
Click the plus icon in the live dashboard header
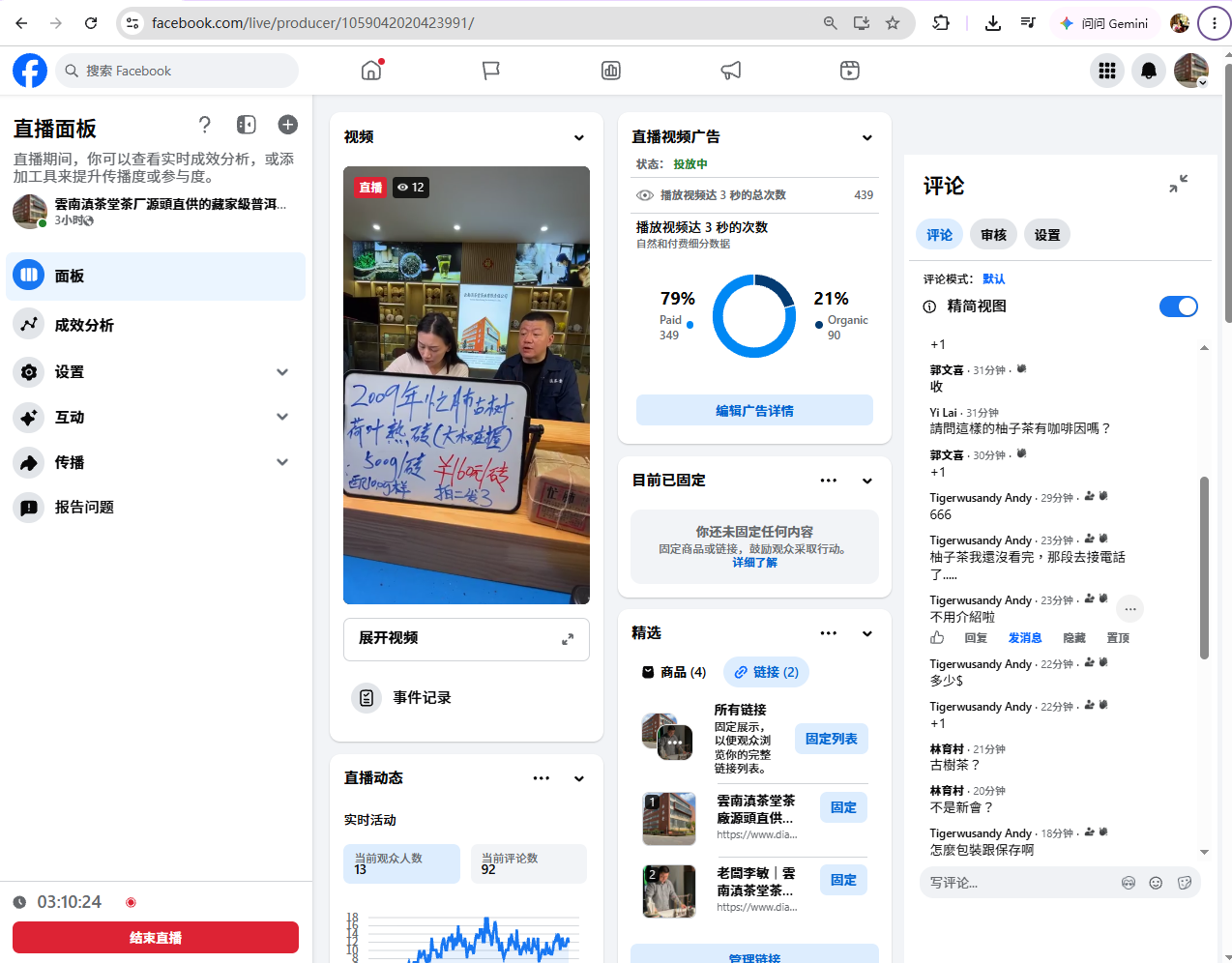(288, 125)
